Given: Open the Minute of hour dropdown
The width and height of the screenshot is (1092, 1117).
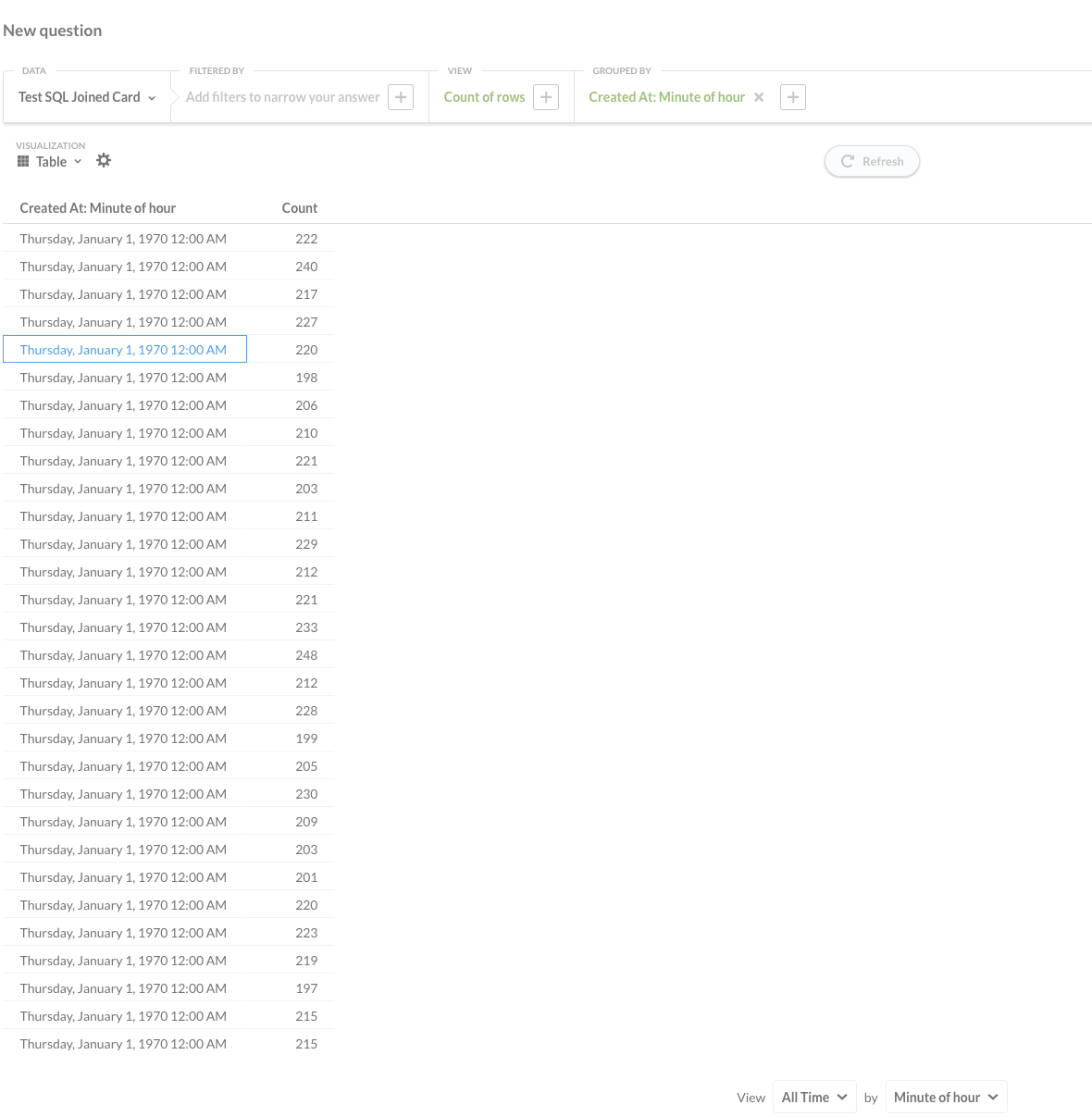Looking at the screenshot, I should 945,1097.
